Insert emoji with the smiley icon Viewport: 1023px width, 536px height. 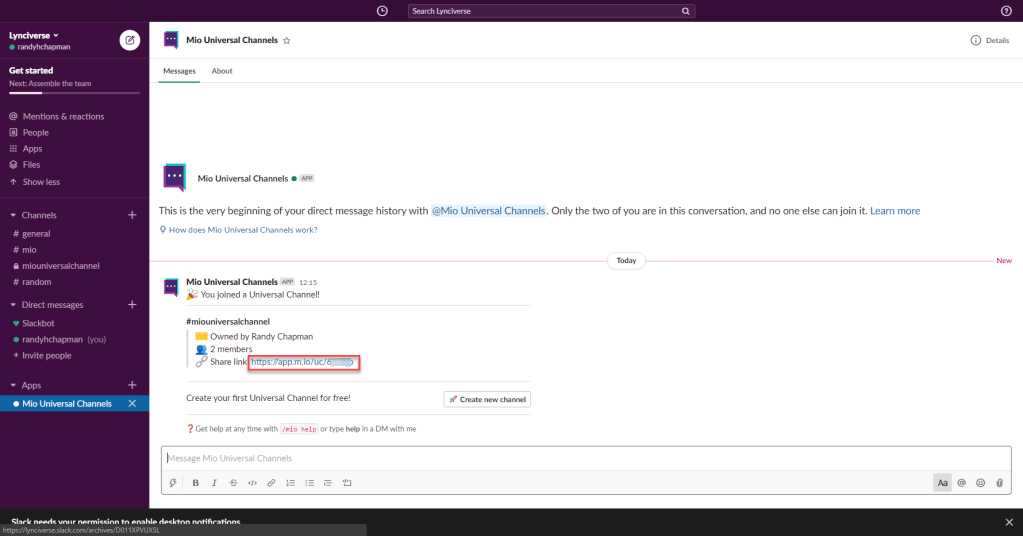pos(980,483)
